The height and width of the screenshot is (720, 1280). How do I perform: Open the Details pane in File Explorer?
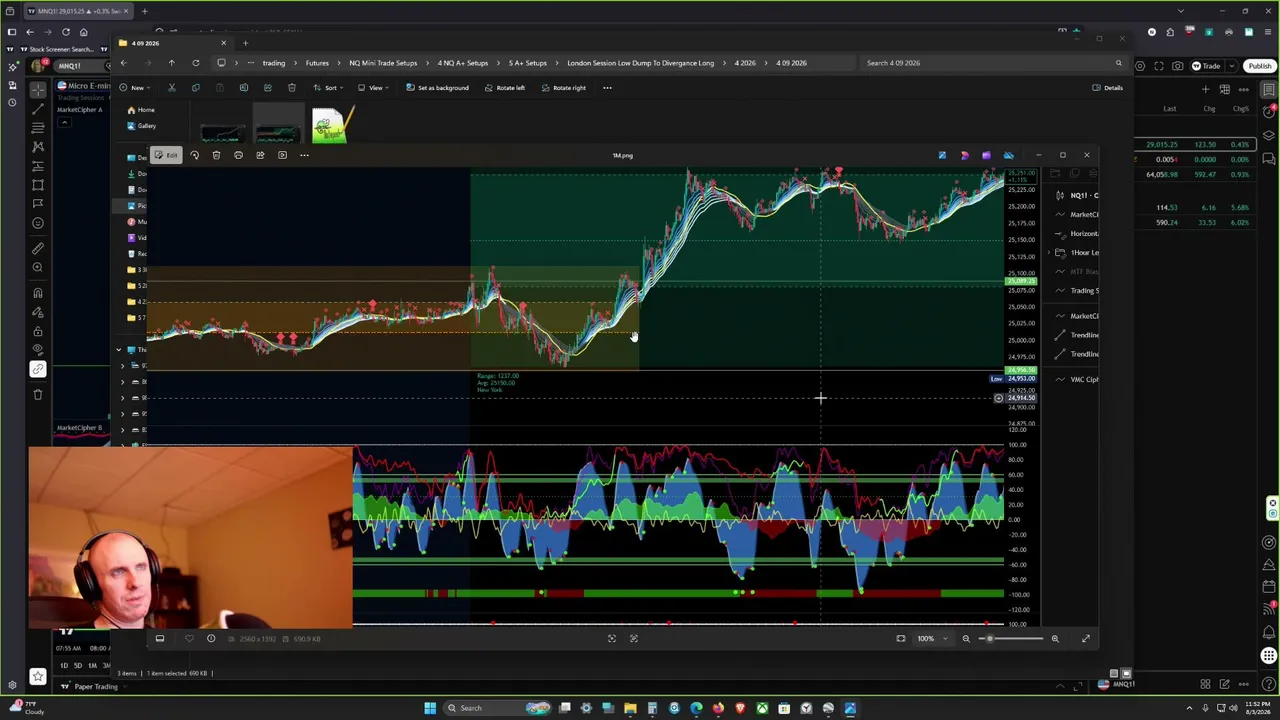(1108, 88)
